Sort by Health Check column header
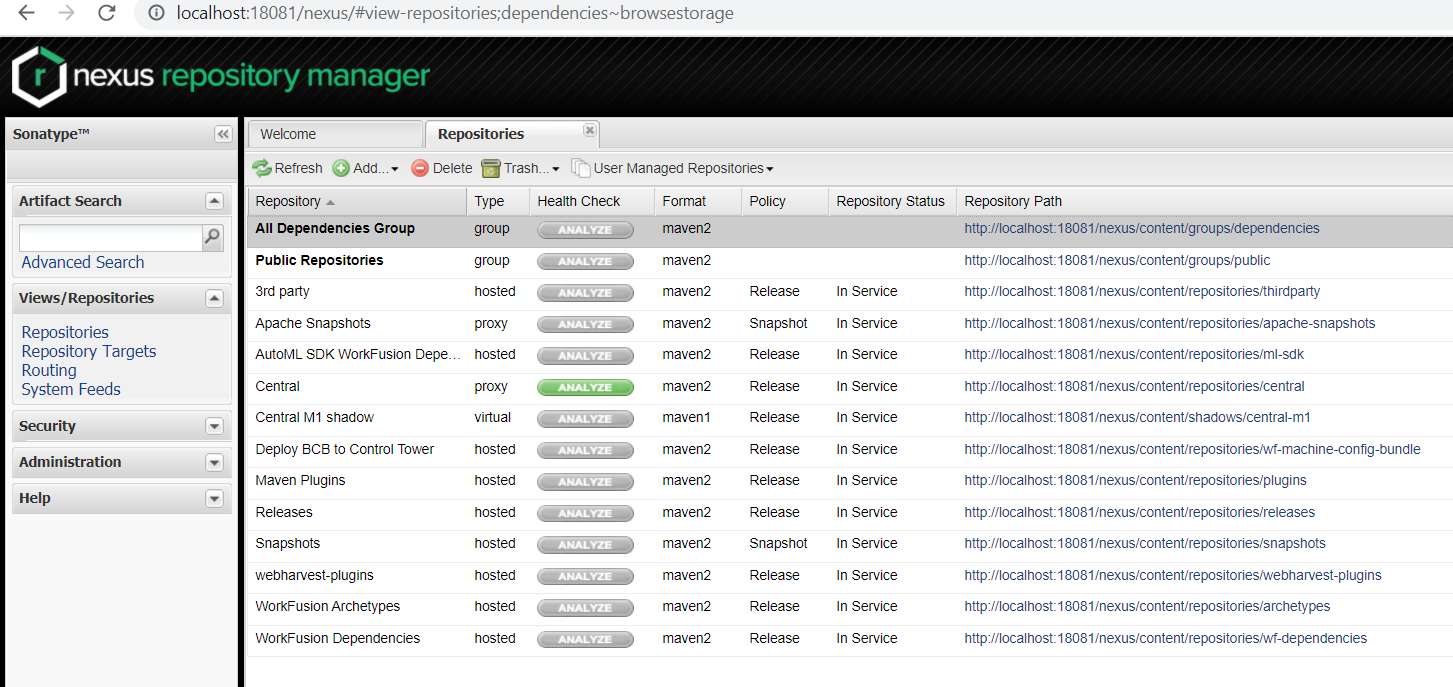Viewport: 1453px width, 687px height. click(x=592, y=201)
